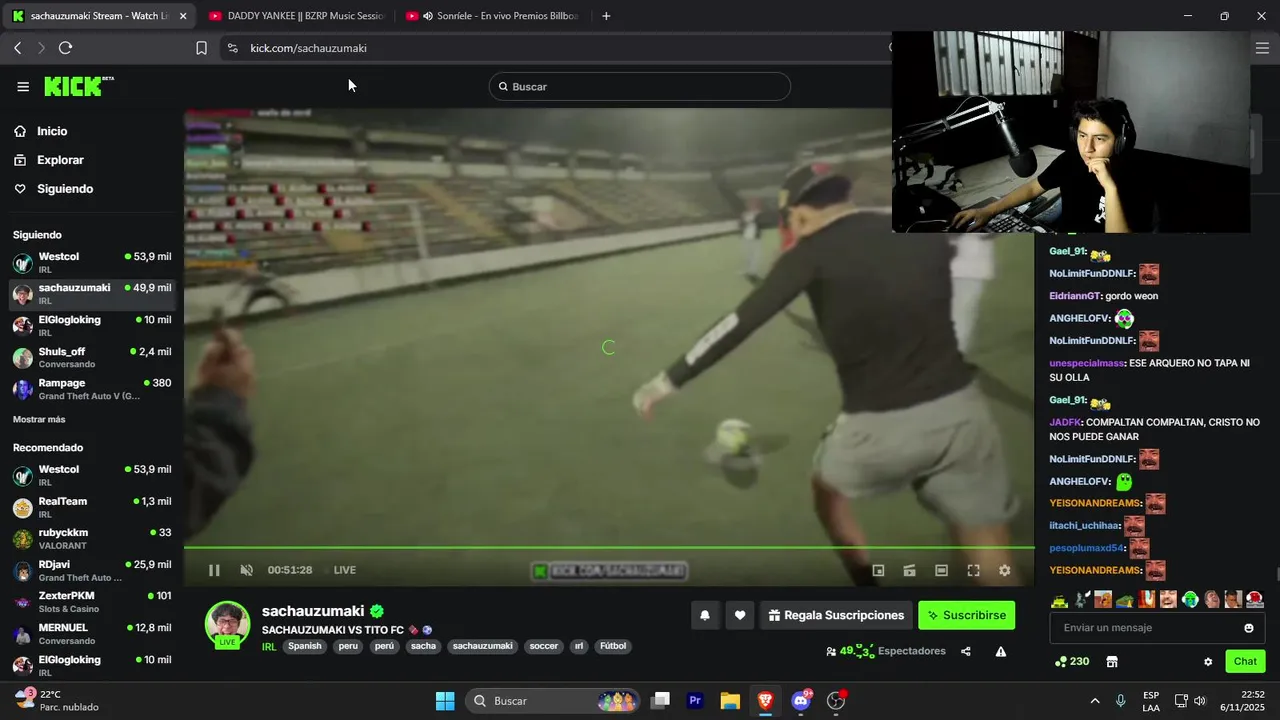Cast the stream icon in player controls

coord(909,570)
